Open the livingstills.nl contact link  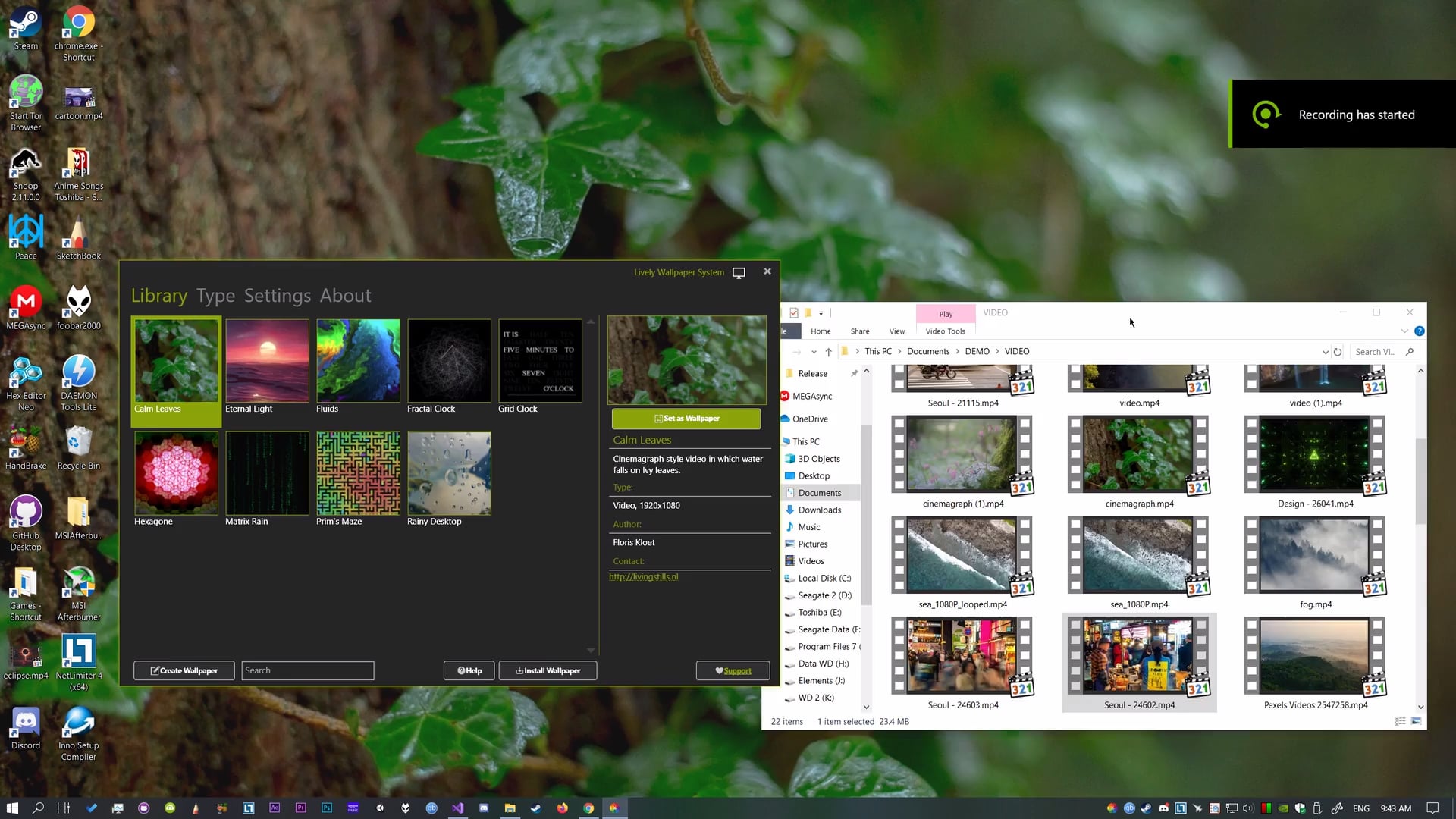(644, 577)
